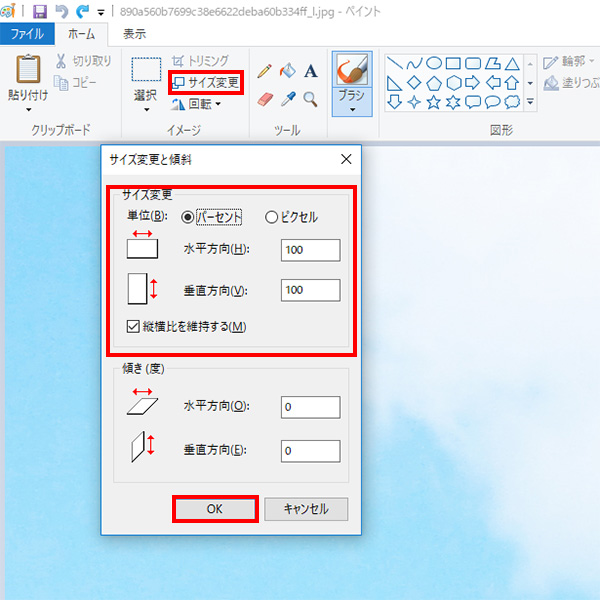Click the 貼り付け clipboard icon
Screen dimensions: 600x600
point(28,69)
